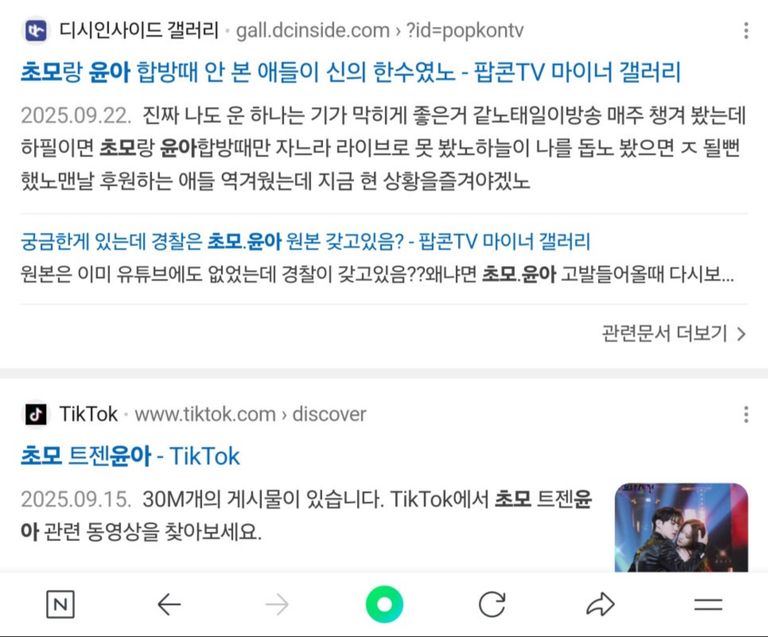The image size is (768, 637).
Task: Open the hamburger menu in bottom bar
Action: coord(708,605)
